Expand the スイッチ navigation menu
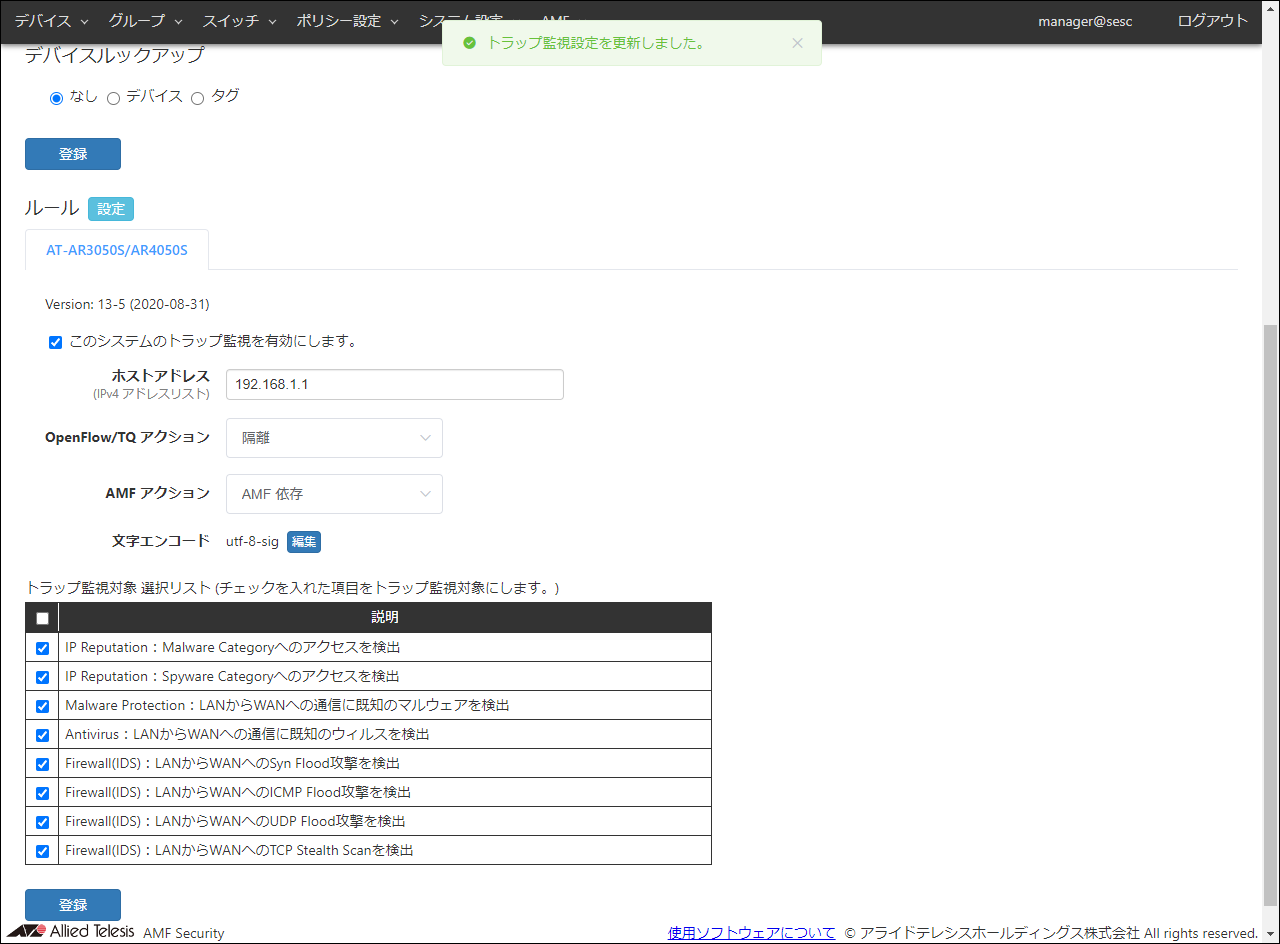Image resolution: width=1280 pixels, height=944 pixels. click(x=239, y=21)
